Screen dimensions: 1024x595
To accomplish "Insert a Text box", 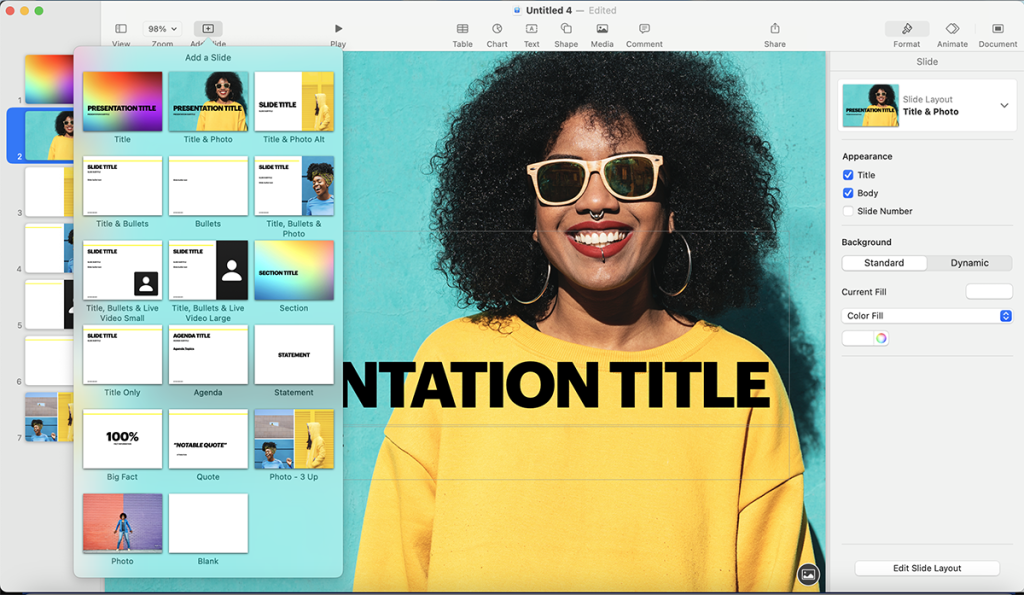I will pyautogui.click(x=531, y=32).
